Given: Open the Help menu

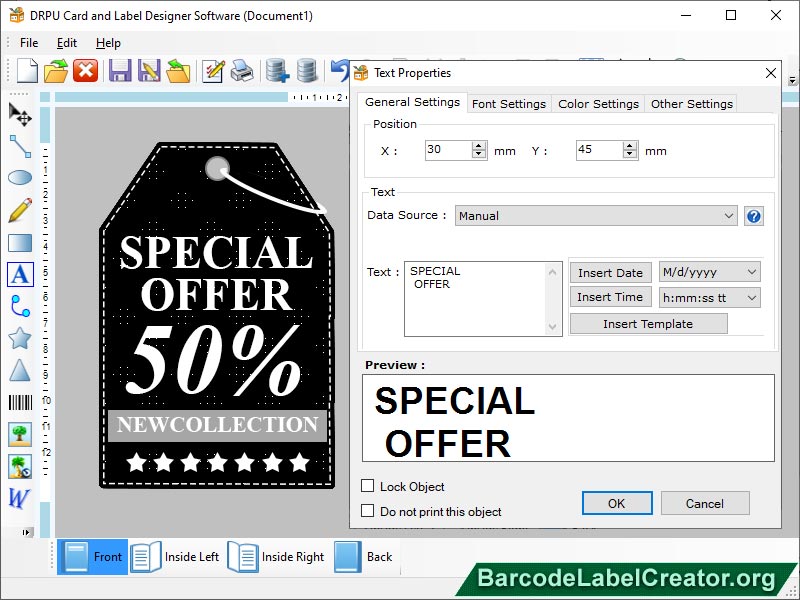Looking at the screenshot, I should [x=108, y=43].
